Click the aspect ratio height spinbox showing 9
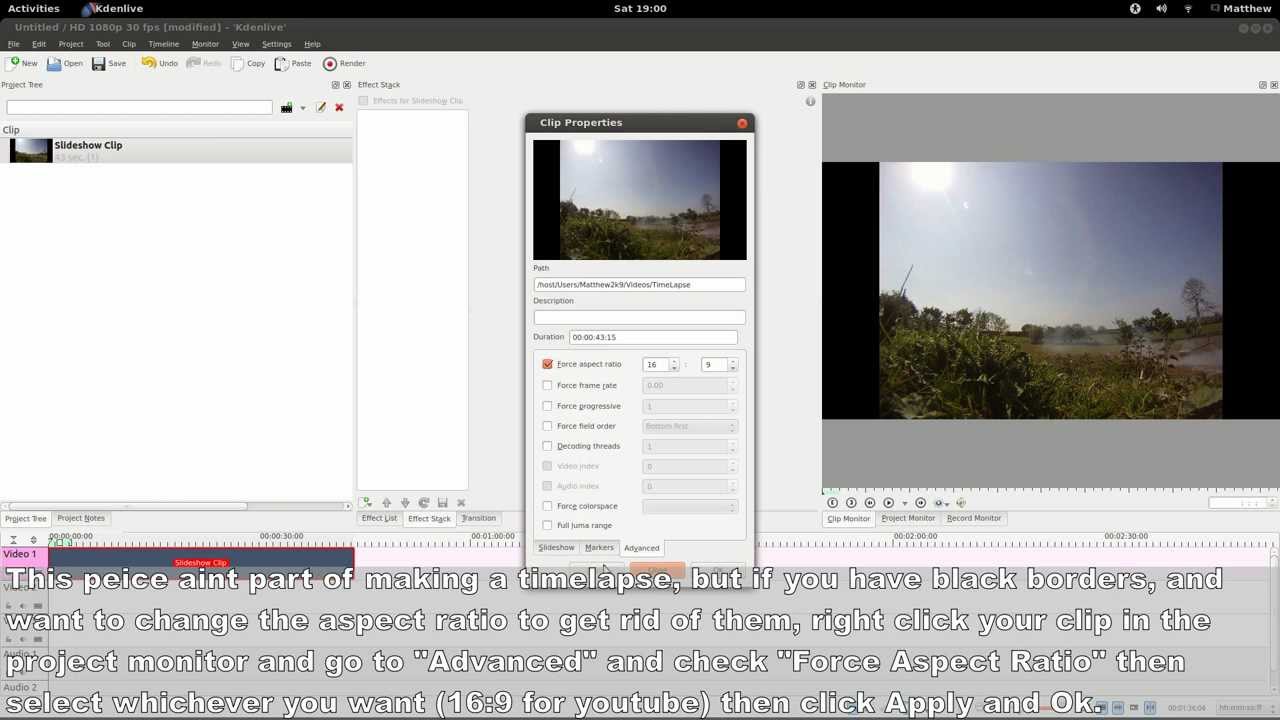The height and width of the screenshot is (720, 1280). coord(719,365)
